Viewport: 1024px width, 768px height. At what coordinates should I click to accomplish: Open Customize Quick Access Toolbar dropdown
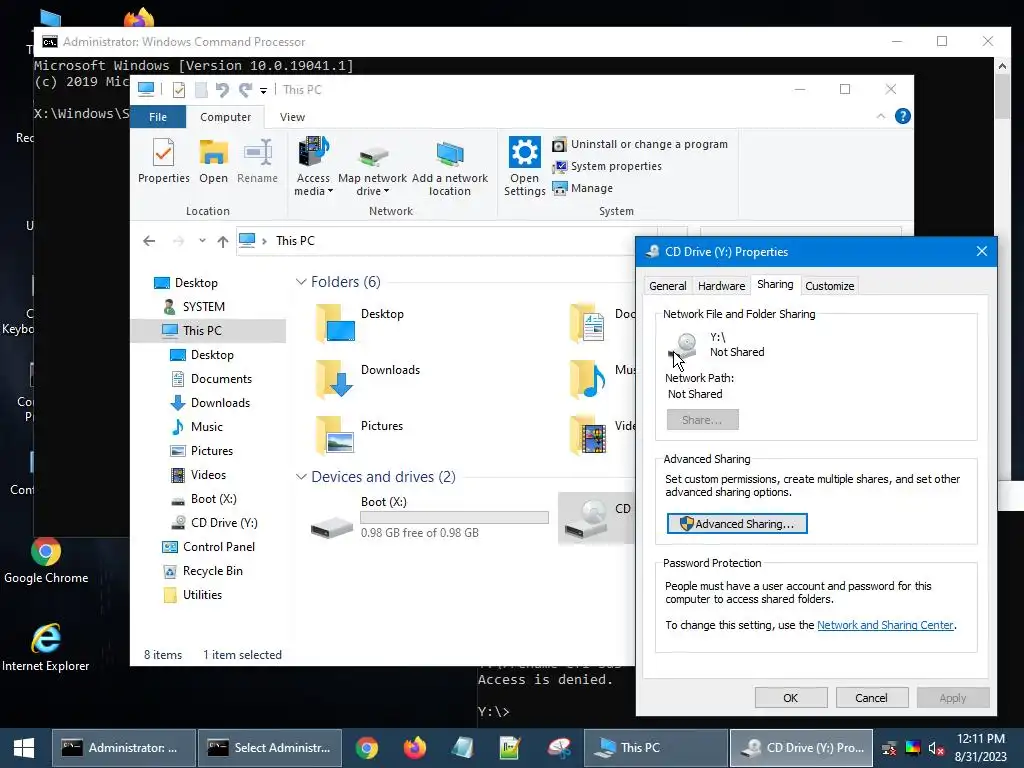[263, 91]
